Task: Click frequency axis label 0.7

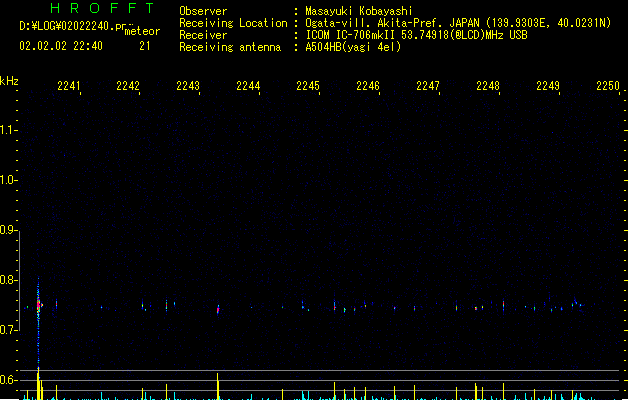Action: [x=8, y=330]
